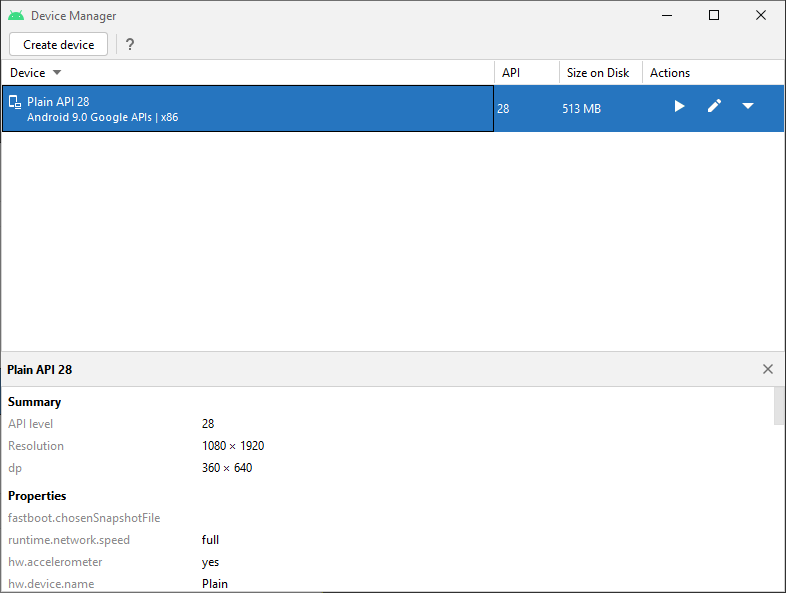Click the Properties section heading
The height and width of the screenshot is (593, 786).
click(37, 496)
